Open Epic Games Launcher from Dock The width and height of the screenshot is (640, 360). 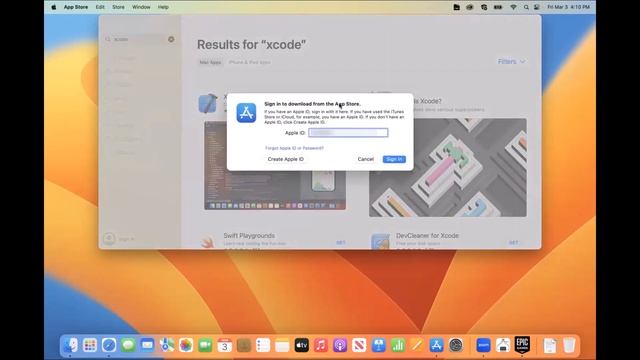tap(522, 345)
